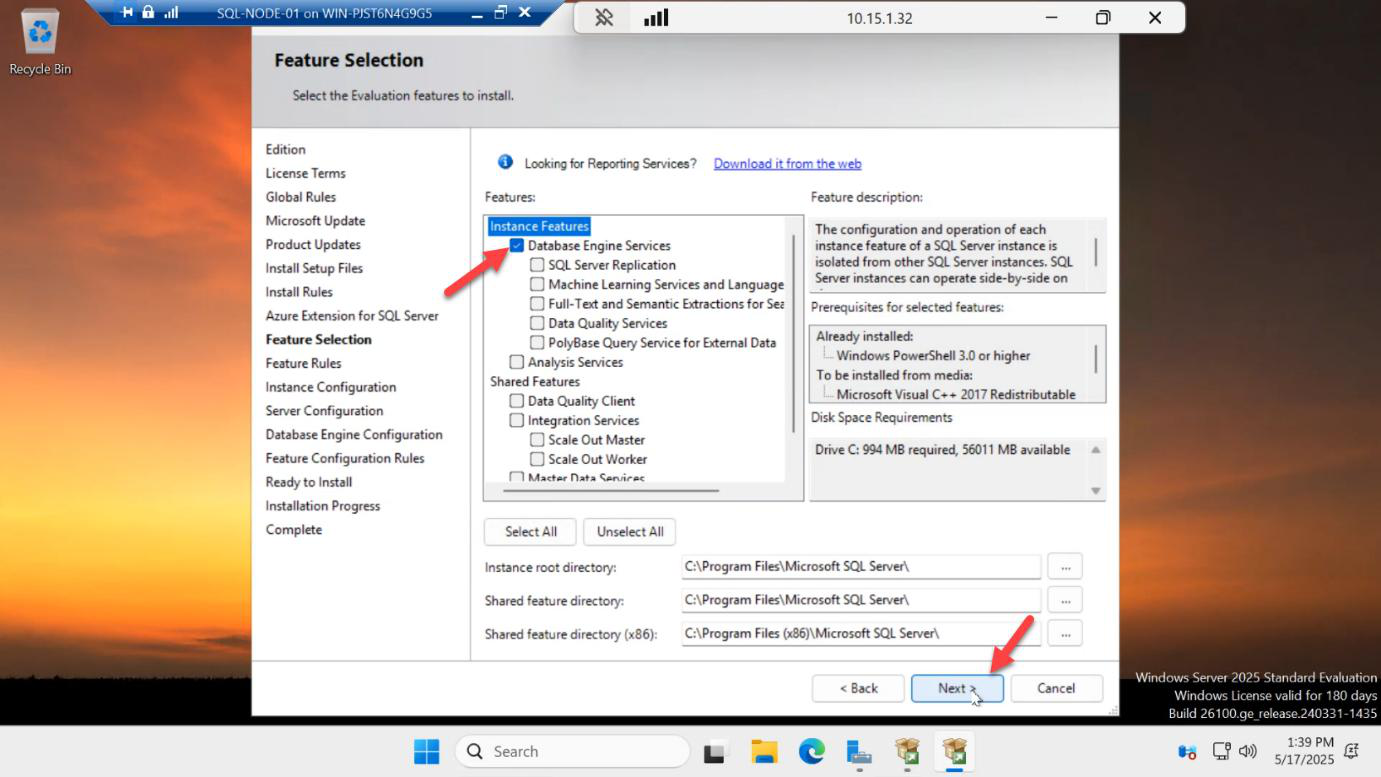Select the Ready to Install step
This screenshot has width=1381, height=777.
(309, 482)
